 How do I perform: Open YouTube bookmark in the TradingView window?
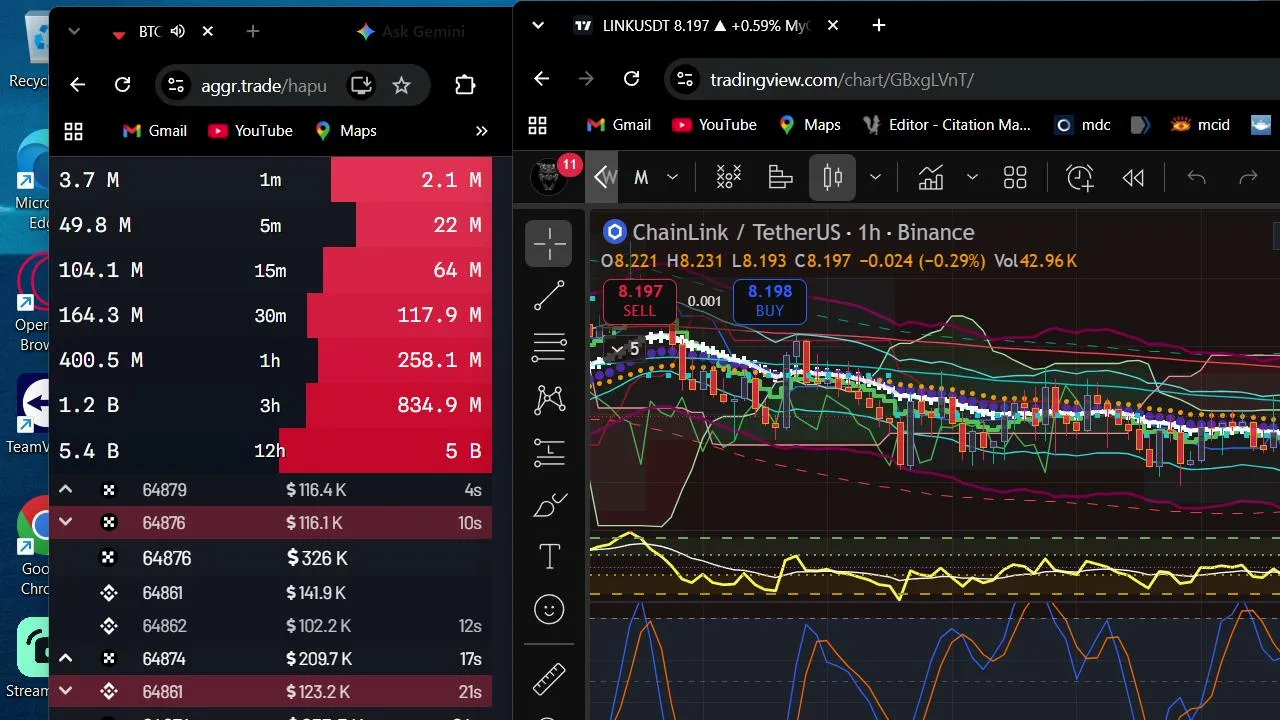pyautogui.click(x=714, y=125)
